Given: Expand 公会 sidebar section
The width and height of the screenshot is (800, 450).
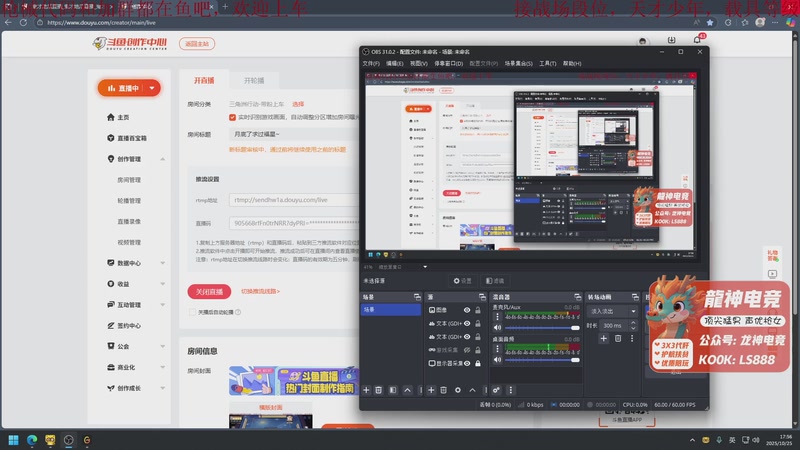Looking at the screenshot, I should click(x=163, y=346).
